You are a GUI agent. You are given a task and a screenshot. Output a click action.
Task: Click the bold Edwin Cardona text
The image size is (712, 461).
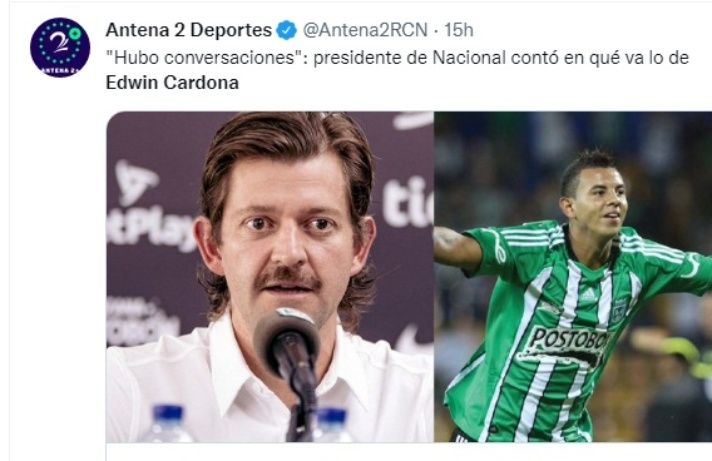point(172,83)
